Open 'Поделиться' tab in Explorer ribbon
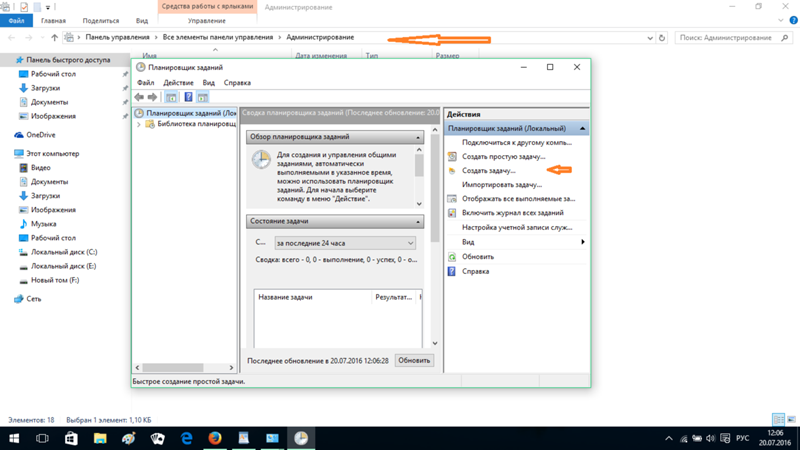Image resolution: width=800 pixels, height=450 pixels. [x=101, y=21]
